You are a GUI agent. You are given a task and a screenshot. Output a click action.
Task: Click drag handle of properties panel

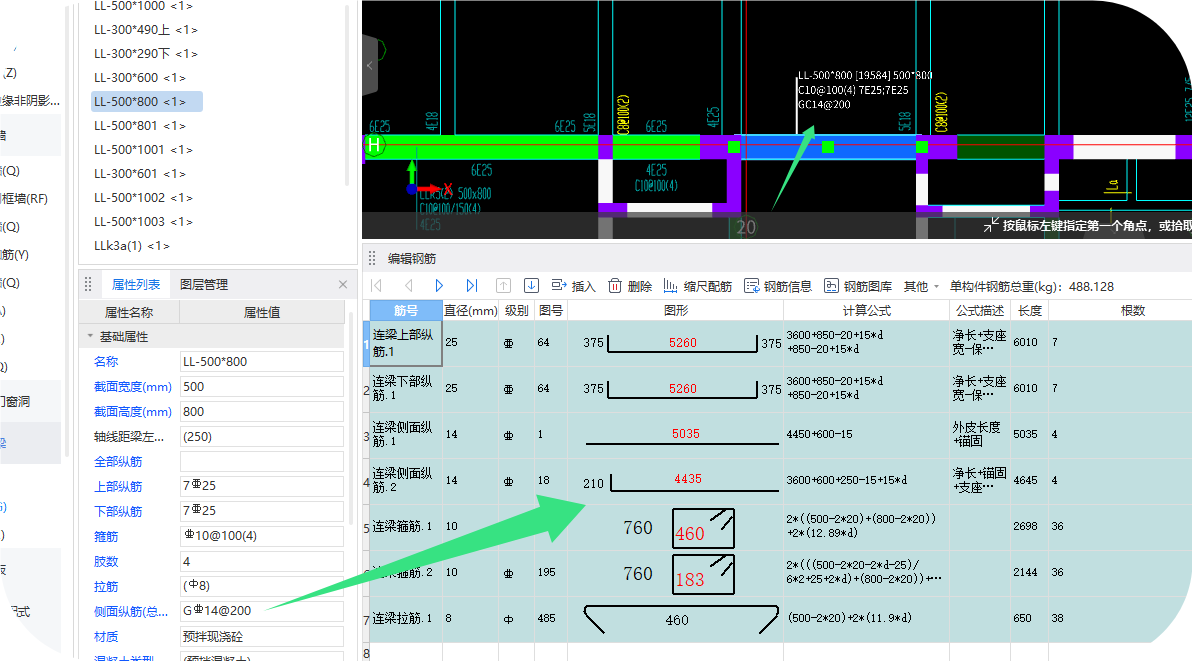tap(88, 284)
